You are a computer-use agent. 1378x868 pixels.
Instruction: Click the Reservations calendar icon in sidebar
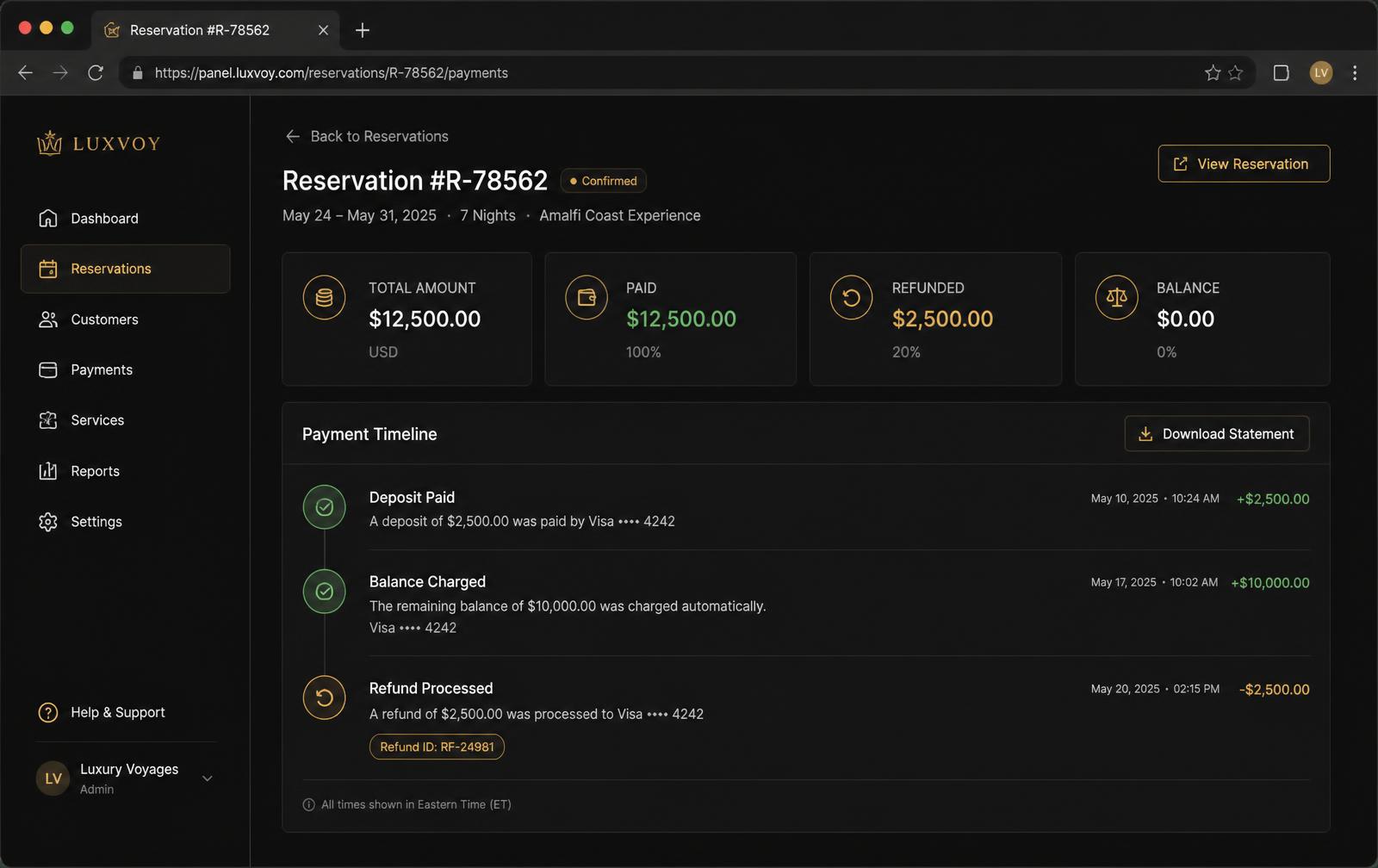[48, 269]
